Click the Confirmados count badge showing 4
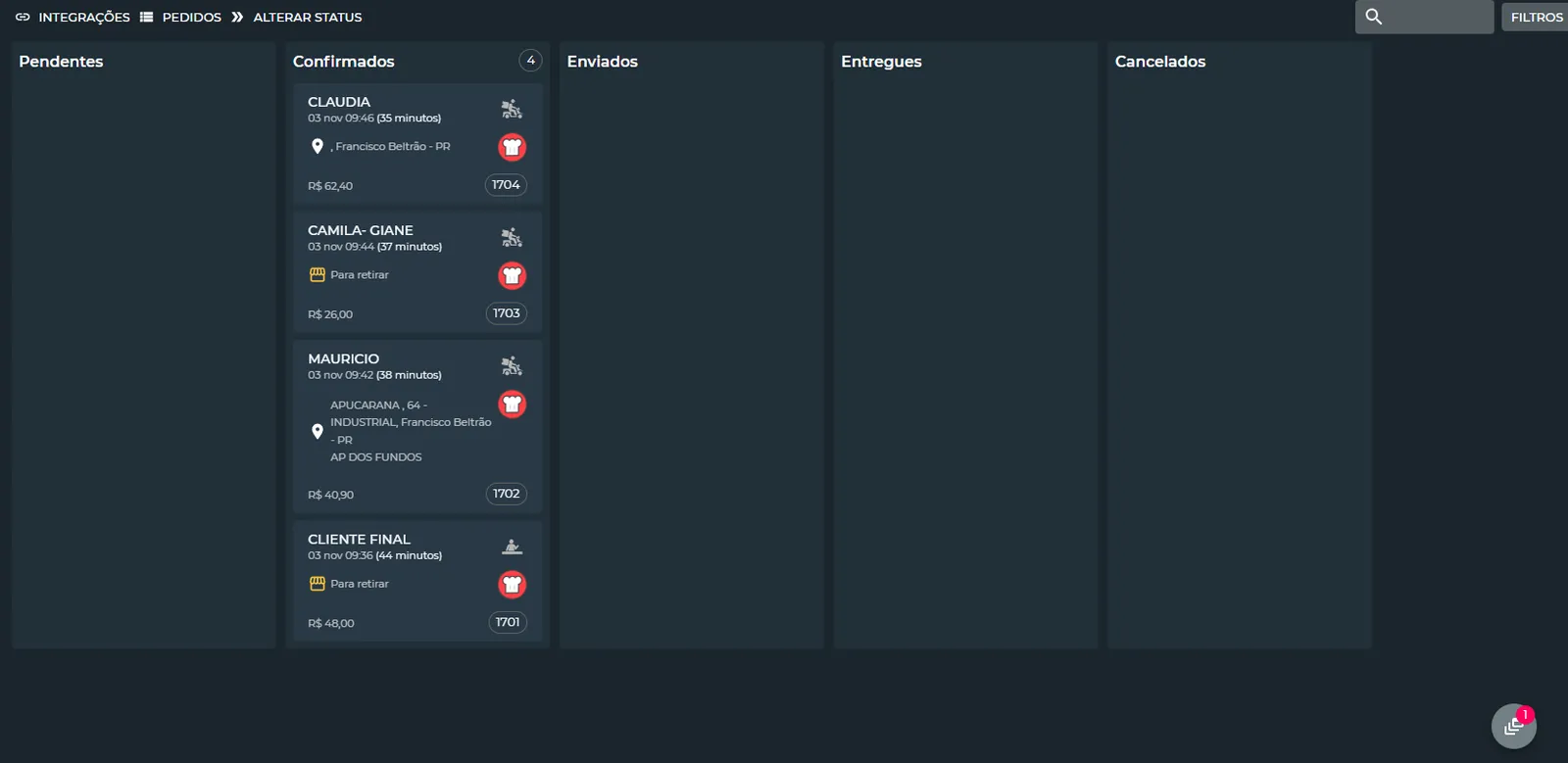 point(530,61)
